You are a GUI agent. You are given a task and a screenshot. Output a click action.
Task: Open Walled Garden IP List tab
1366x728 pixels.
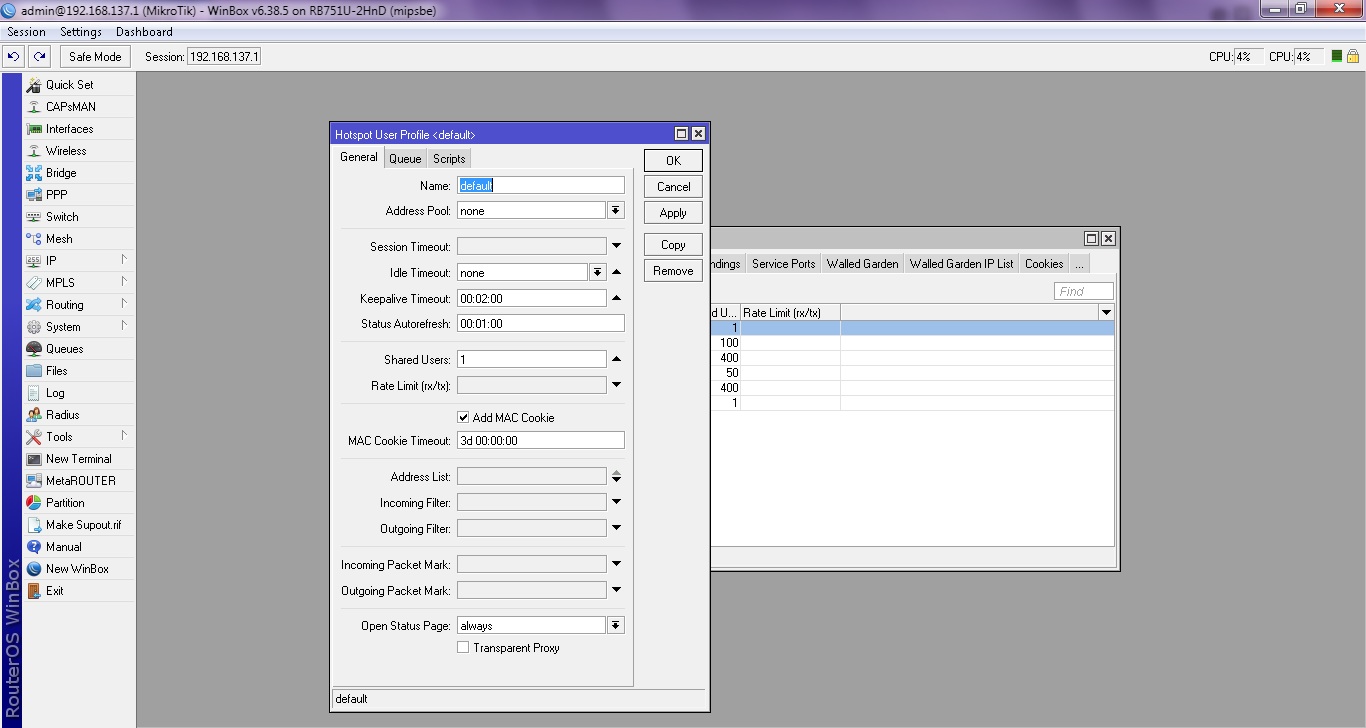961,264
